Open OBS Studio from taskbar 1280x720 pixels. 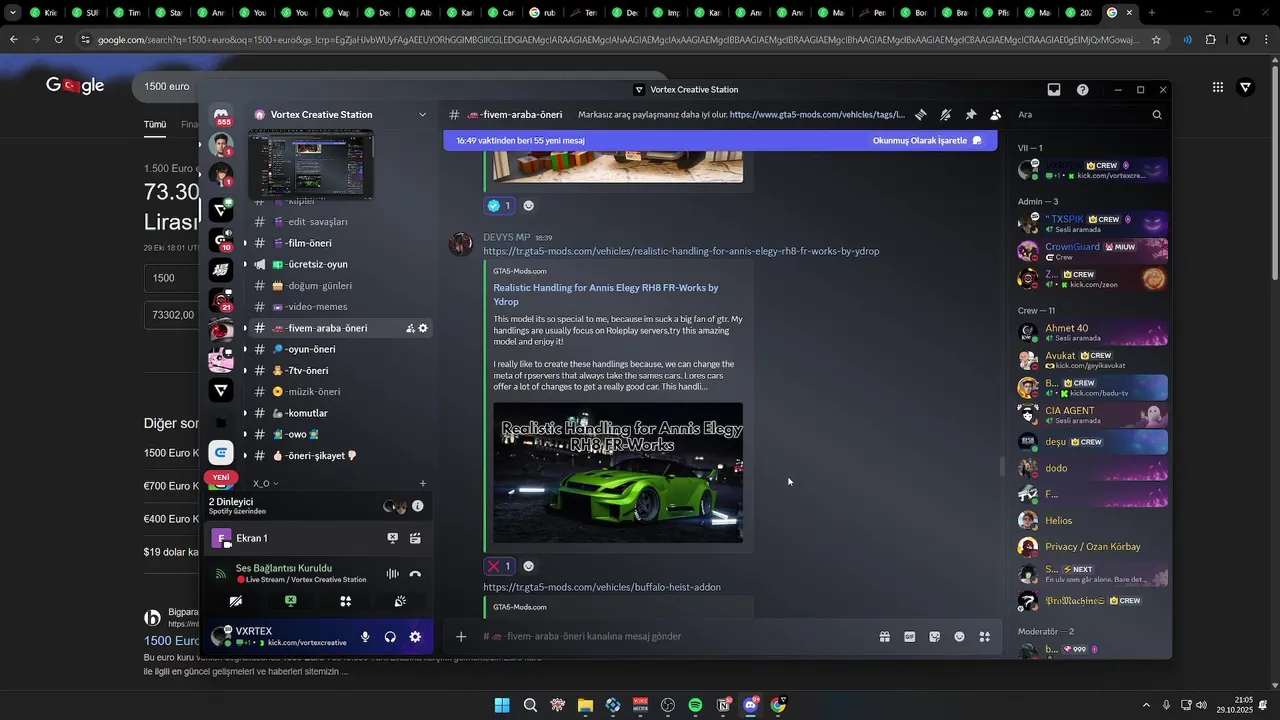tap(668, 705)
